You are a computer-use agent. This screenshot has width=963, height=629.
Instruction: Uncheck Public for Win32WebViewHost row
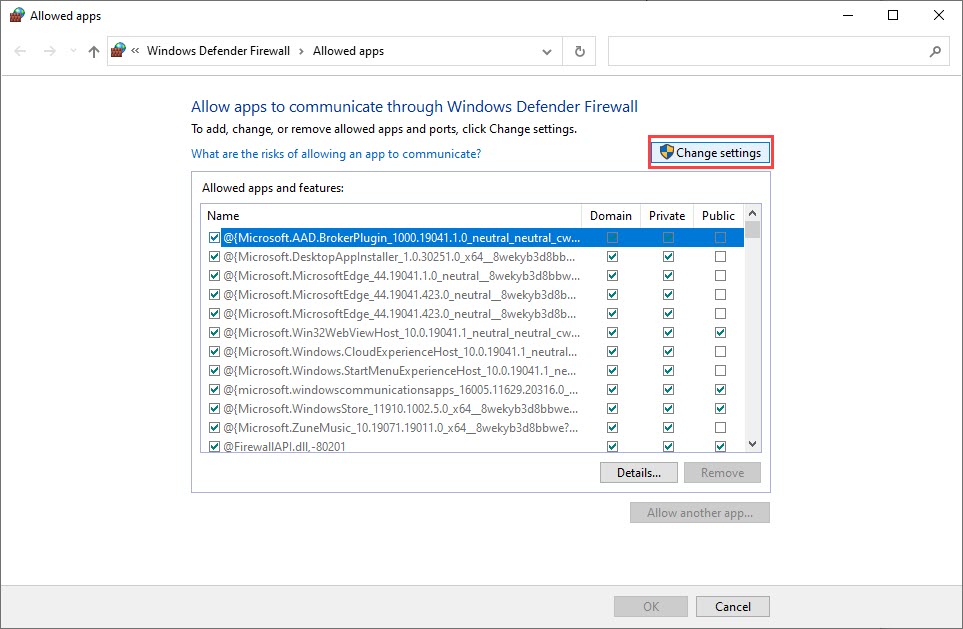tap(720, 332)
